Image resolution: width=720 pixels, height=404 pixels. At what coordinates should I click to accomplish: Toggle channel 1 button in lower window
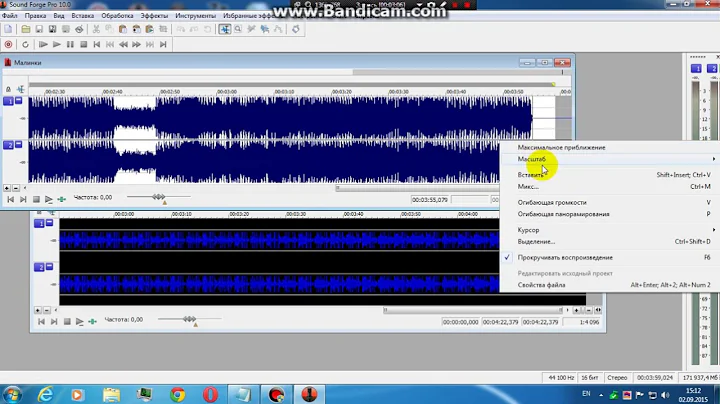39,224
